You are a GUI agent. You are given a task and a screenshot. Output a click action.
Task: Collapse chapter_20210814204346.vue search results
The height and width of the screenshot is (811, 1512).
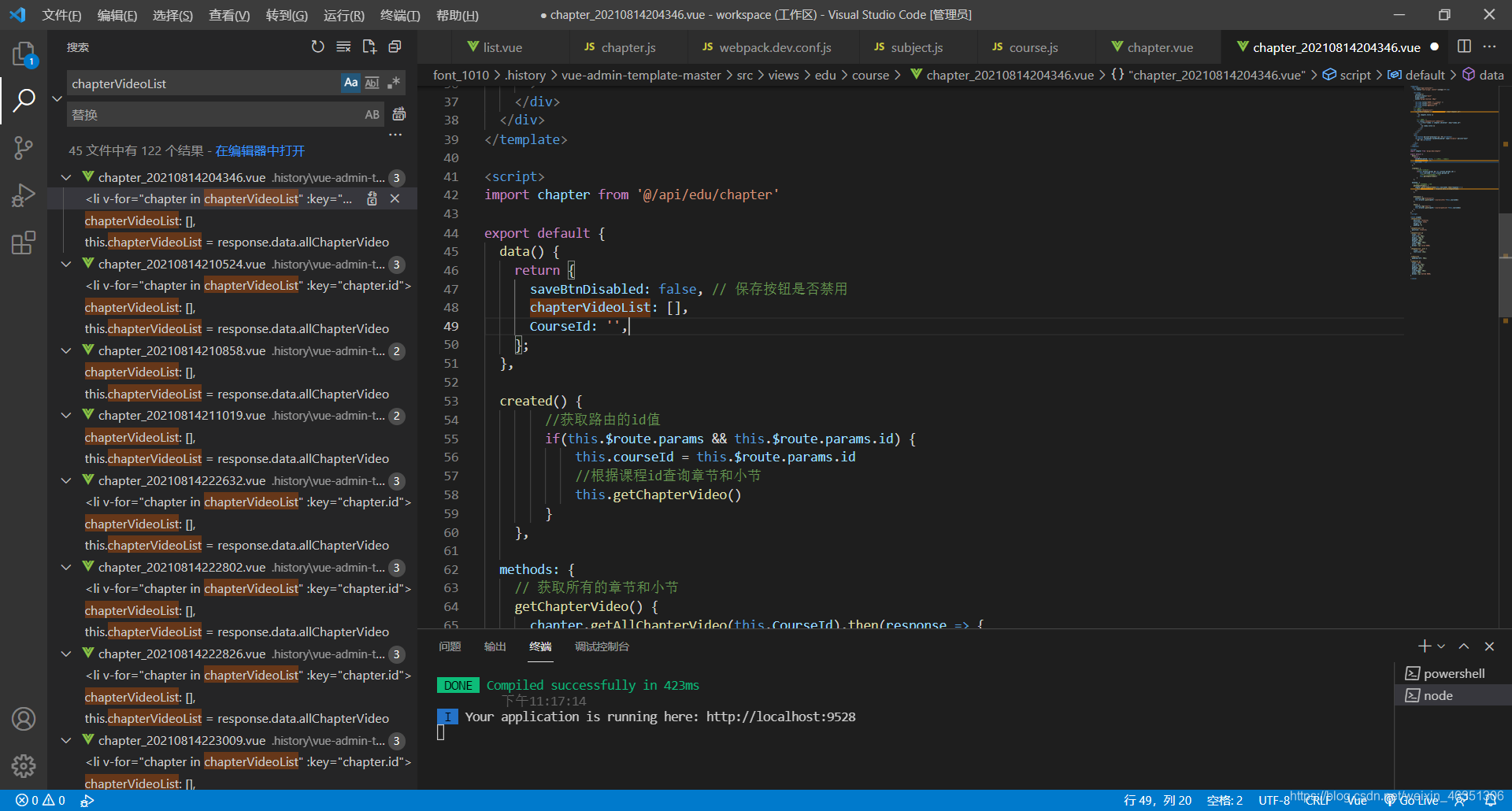tap(67, 178)
